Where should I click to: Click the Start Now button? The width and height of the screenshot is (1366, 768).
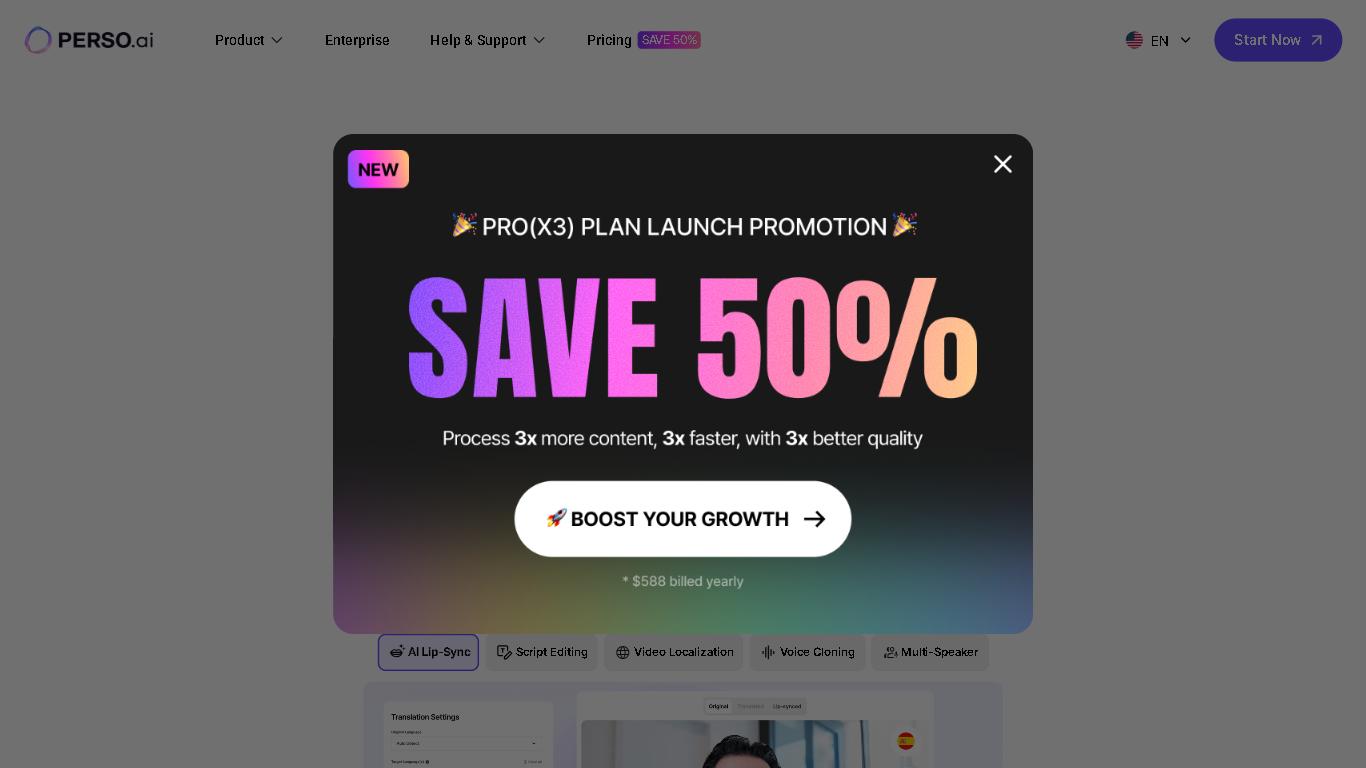(1278, 40)
